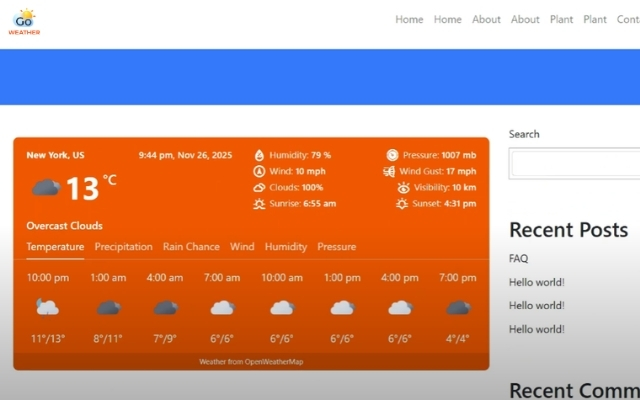
Task: Click the 4°/4° forecast temperature
Action: pos(458,339)
